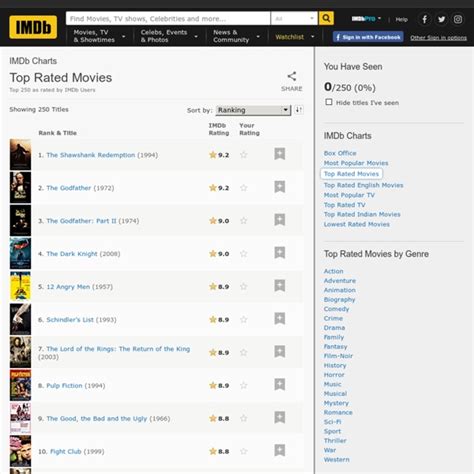
Task: Add The Godfather: Part II to Watchlist
Action: click(280, 220)
